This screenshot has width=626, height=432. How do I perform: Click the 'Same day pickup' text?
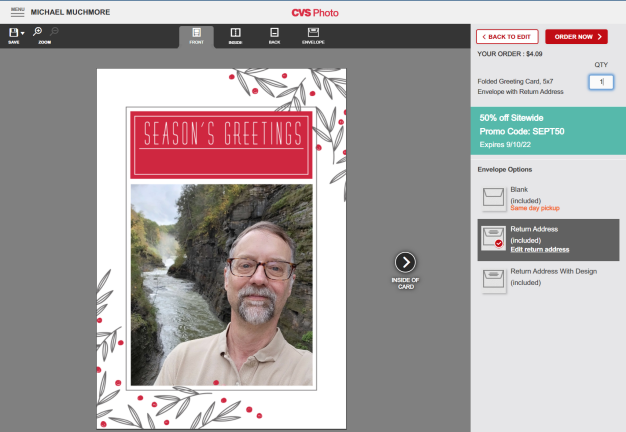[x=535, y=208]
